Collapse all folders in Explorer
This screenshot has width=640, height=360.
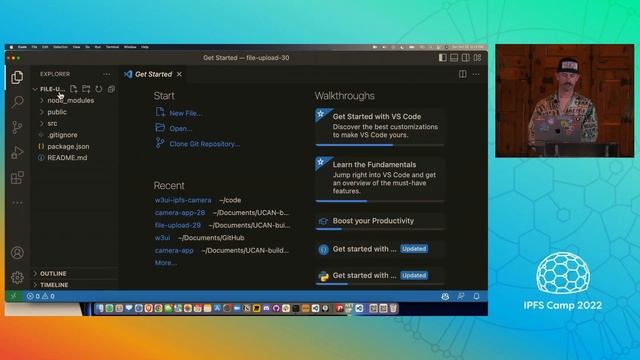[x=111, y=89]
